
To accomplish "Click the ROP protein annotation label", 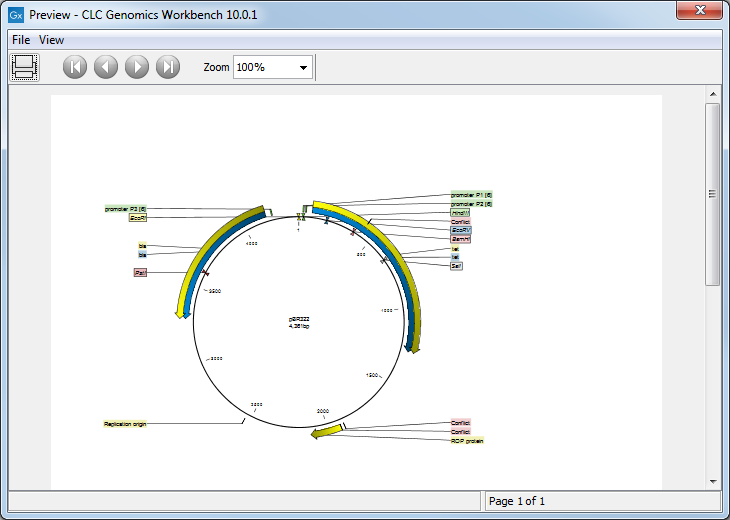I will pyautogui.click(x=467, y=440).
